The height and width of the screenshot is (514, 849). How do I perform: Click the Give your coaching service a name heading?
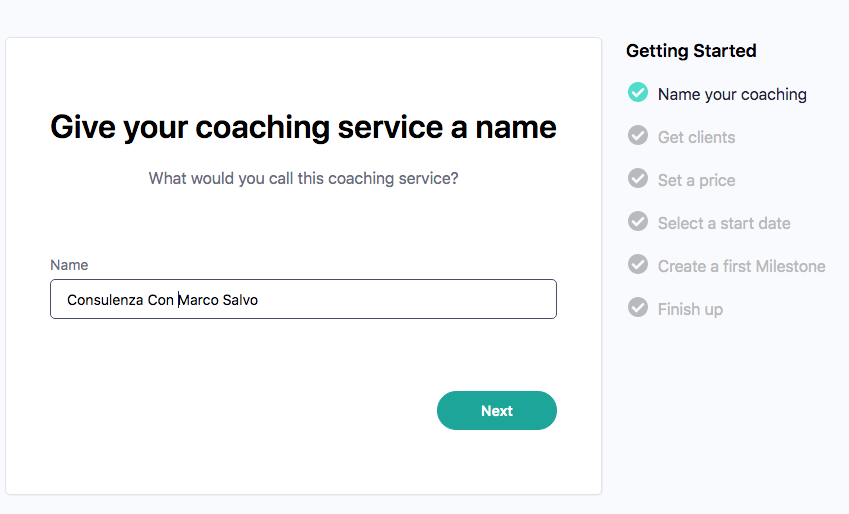coord(303,128)
